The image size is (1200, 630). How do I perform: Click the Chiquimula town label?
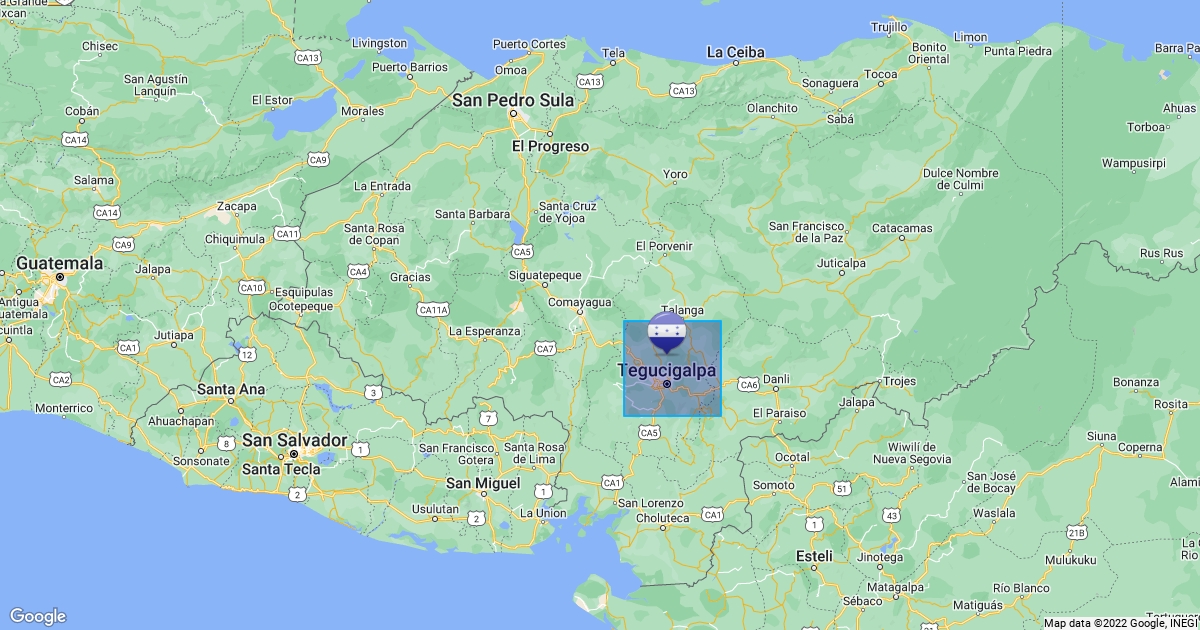pos(235,239)
